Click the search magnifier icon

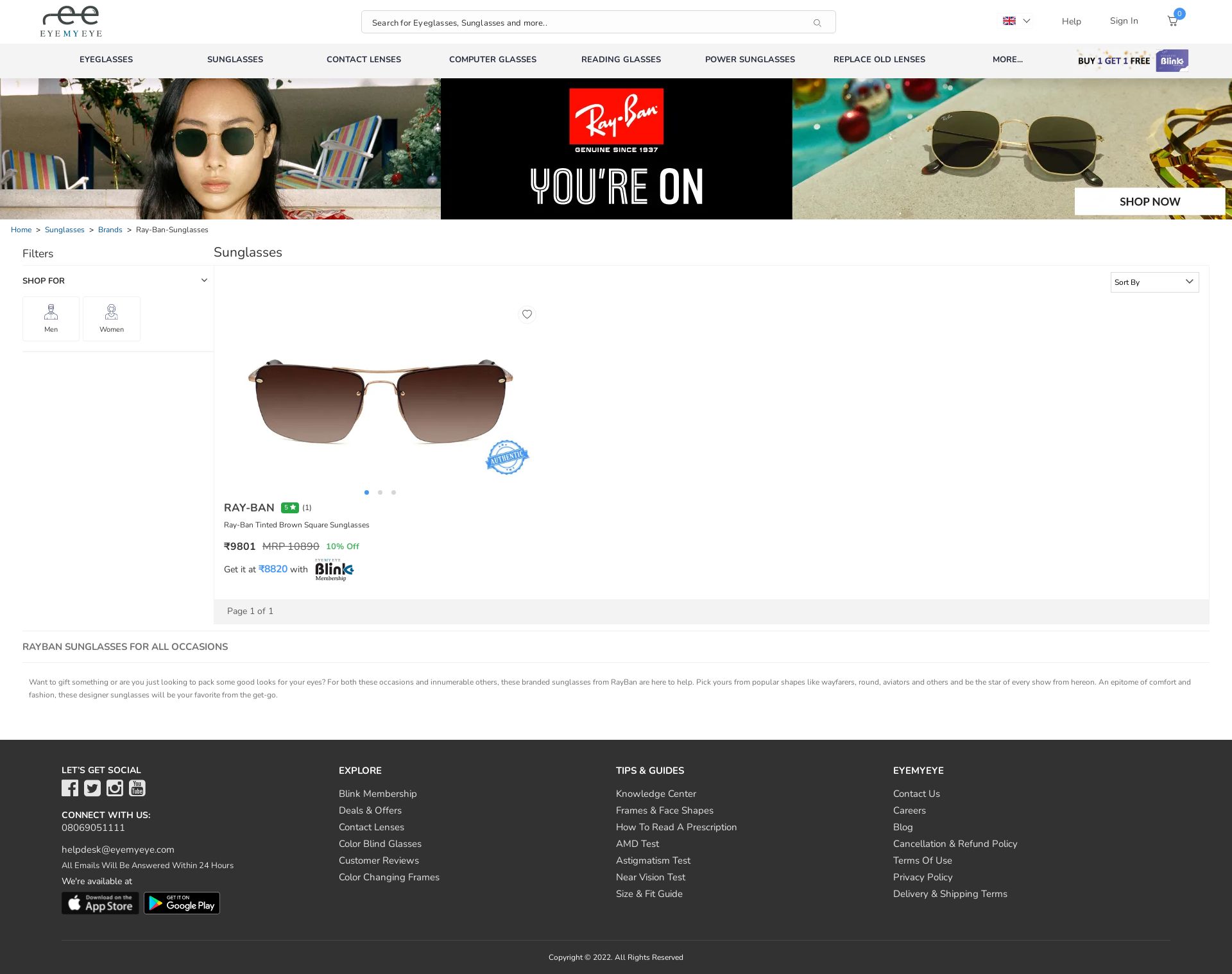coord(817,23)
